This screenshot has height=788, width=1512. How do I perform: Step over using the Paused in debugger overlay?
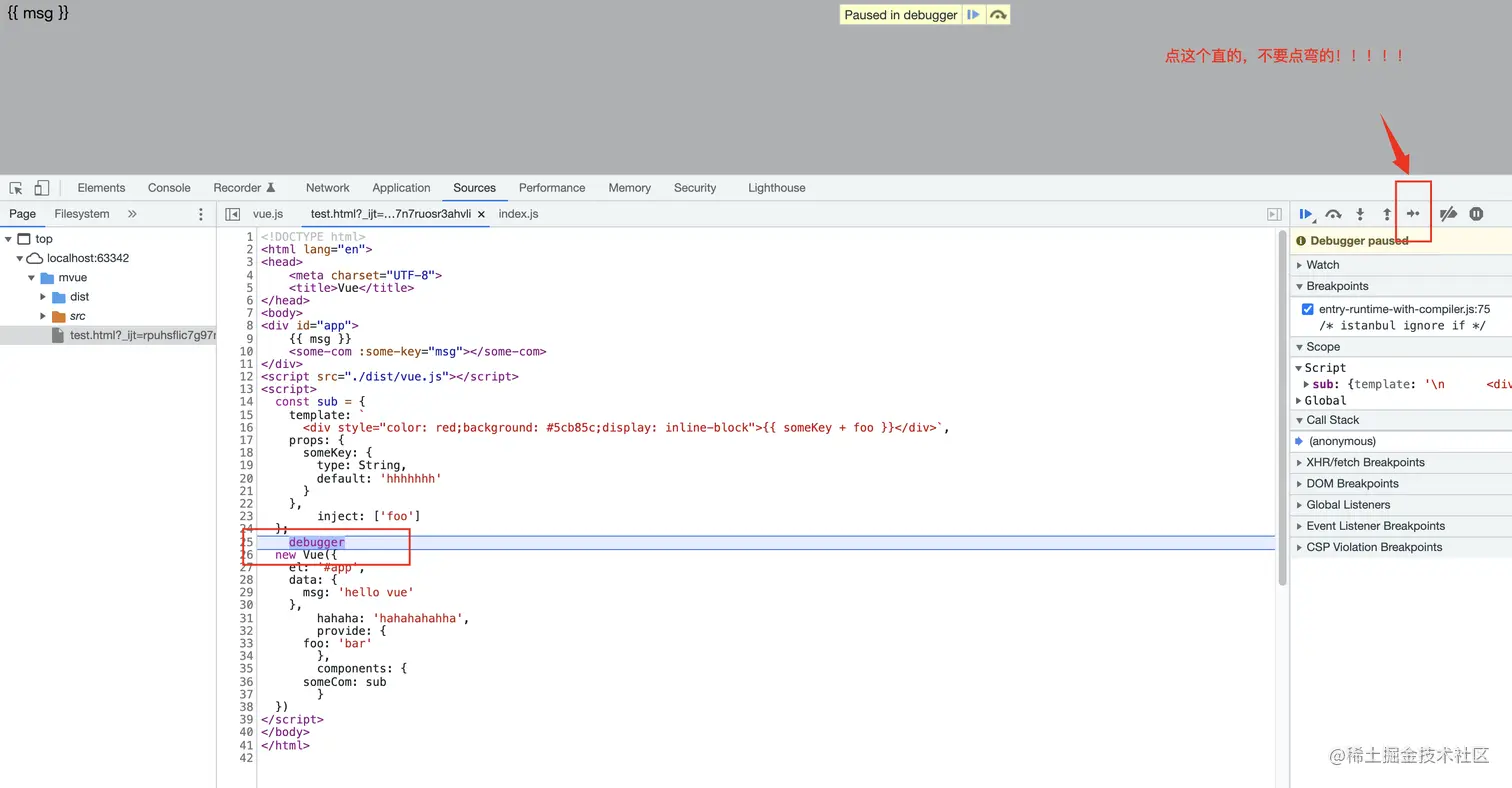[x=997, y=15]
